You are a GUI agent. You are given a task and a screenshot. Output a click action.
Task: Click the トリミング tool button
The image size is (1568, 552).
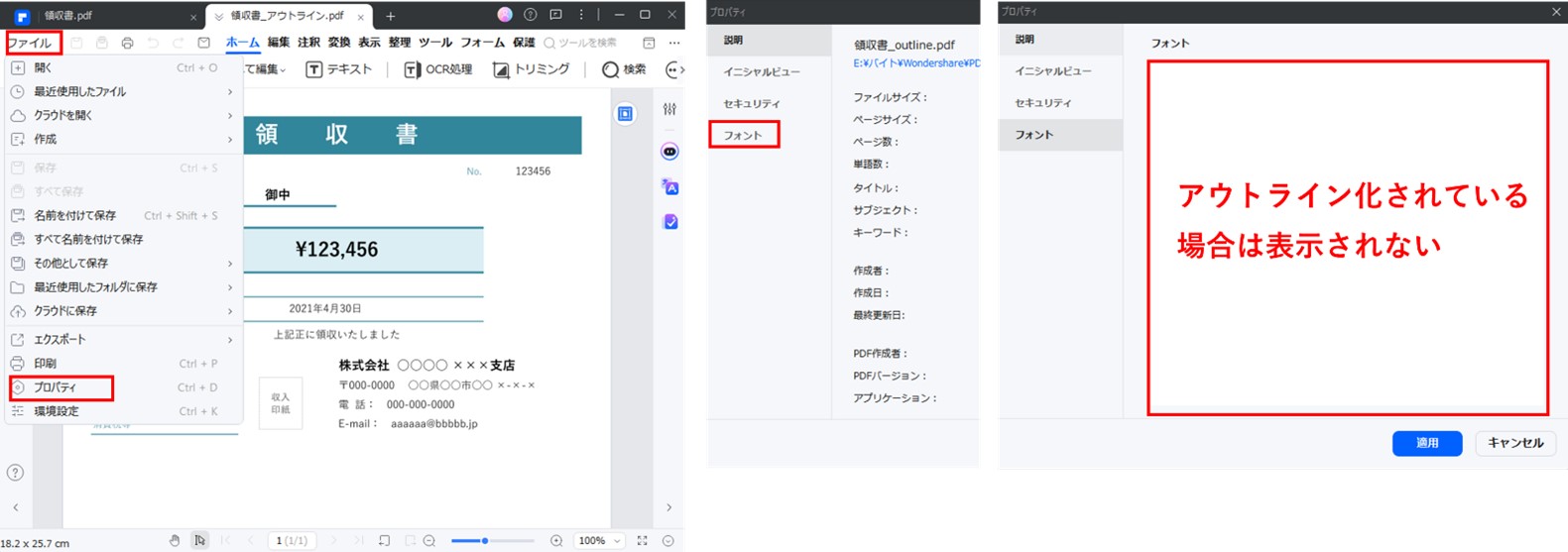pos(532,69)
